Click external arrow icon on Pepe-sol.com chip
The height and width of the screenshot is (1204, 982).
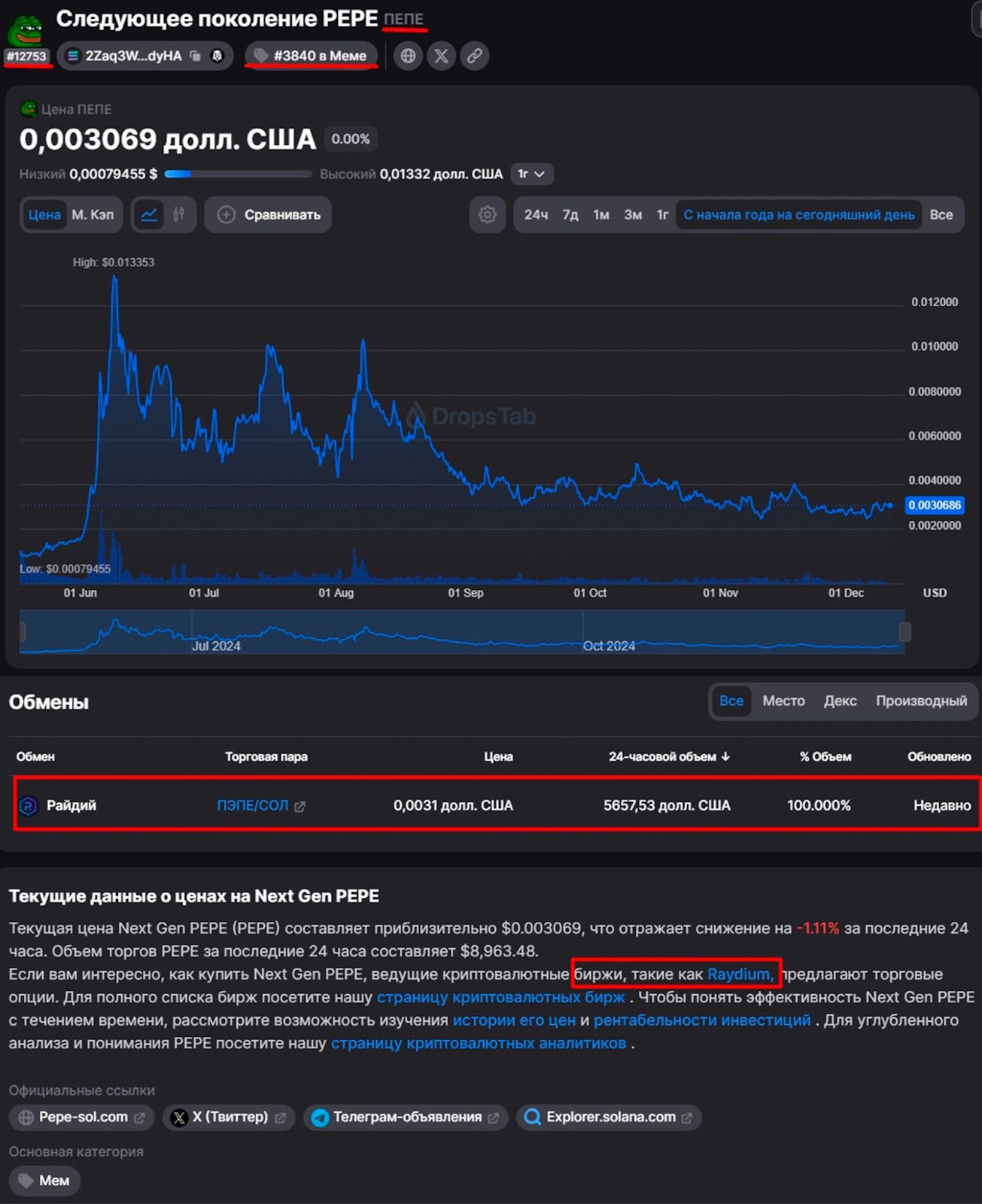coord(139,1118)
